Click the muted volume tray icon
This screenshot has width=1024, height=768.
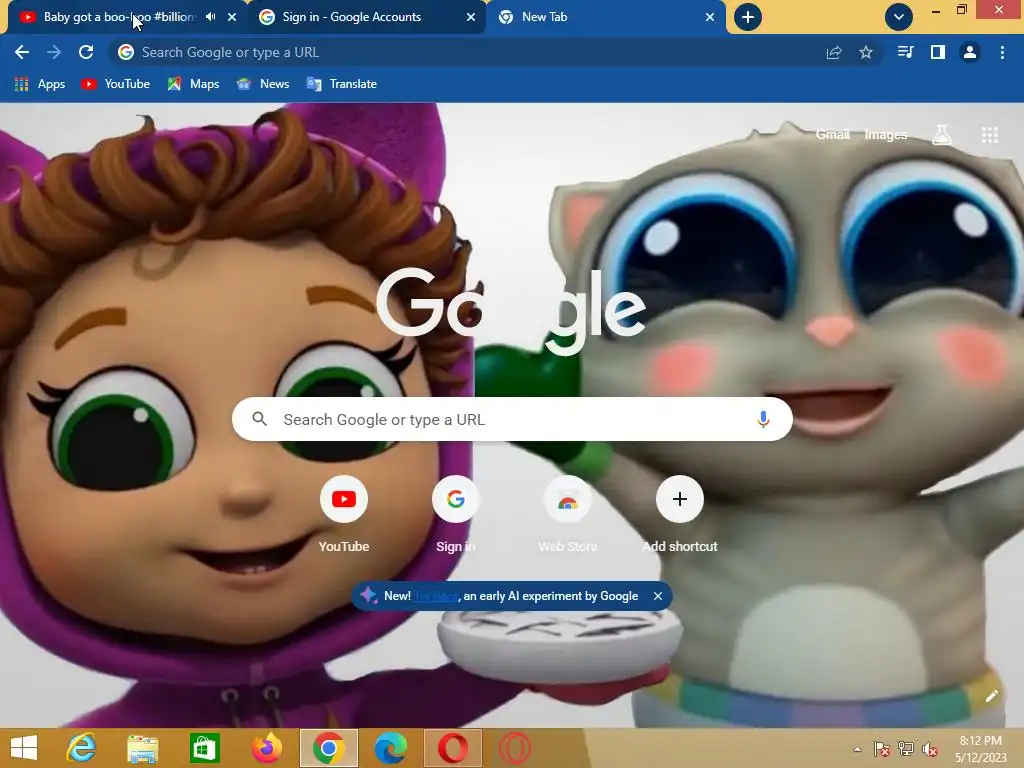pos(929,749)
